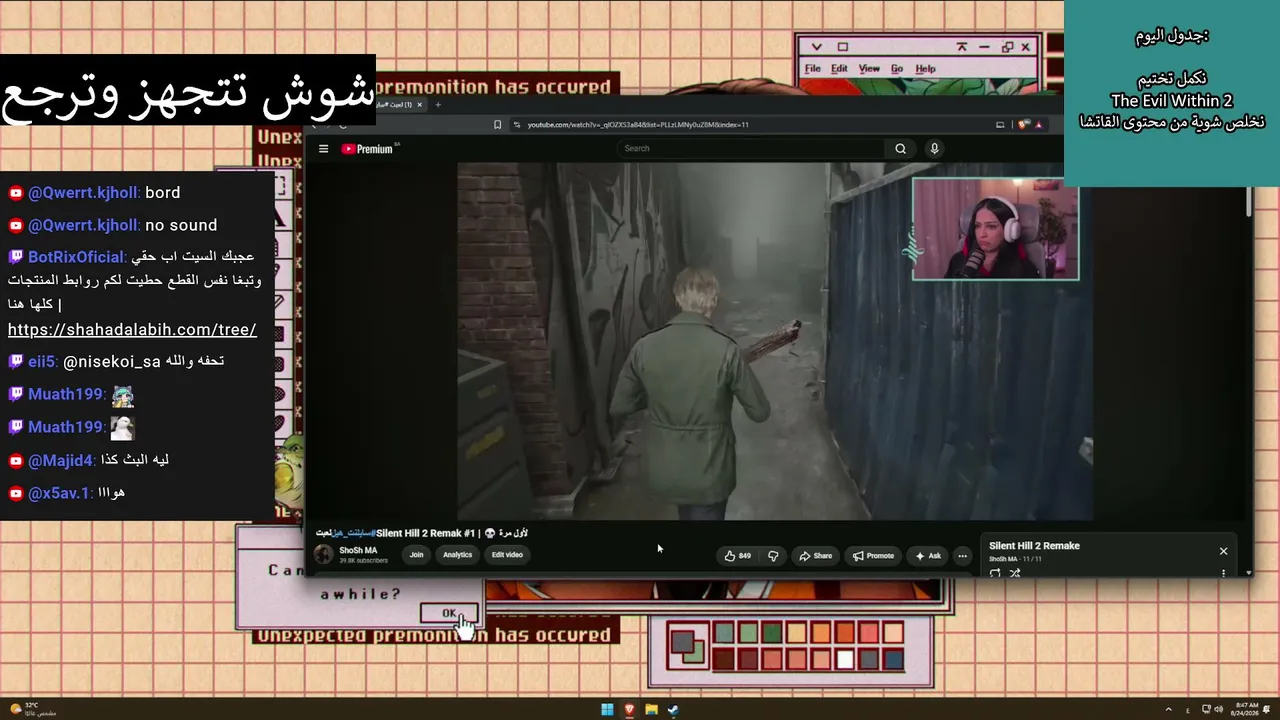Open the Edit menu in the retro window
The image size is (1280, 720).
[839, 69]
